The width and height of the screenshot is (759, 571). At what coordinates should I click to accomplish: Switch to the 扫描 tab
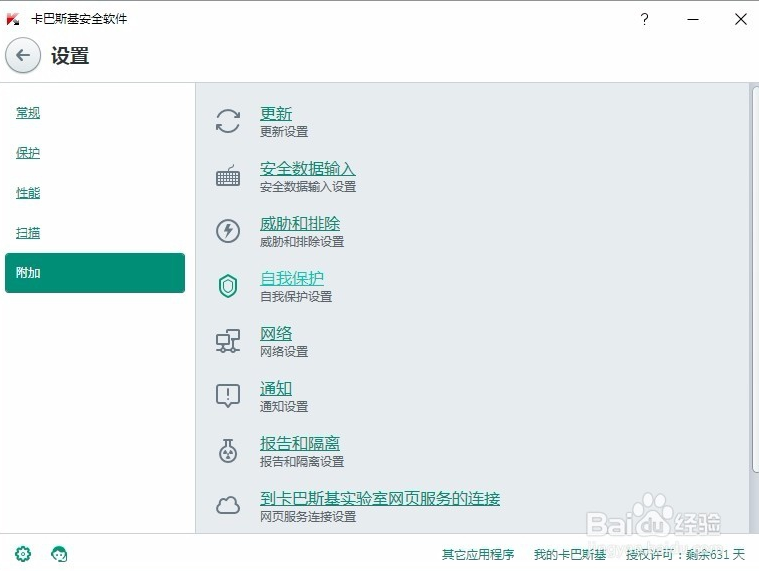click(28, 233)
